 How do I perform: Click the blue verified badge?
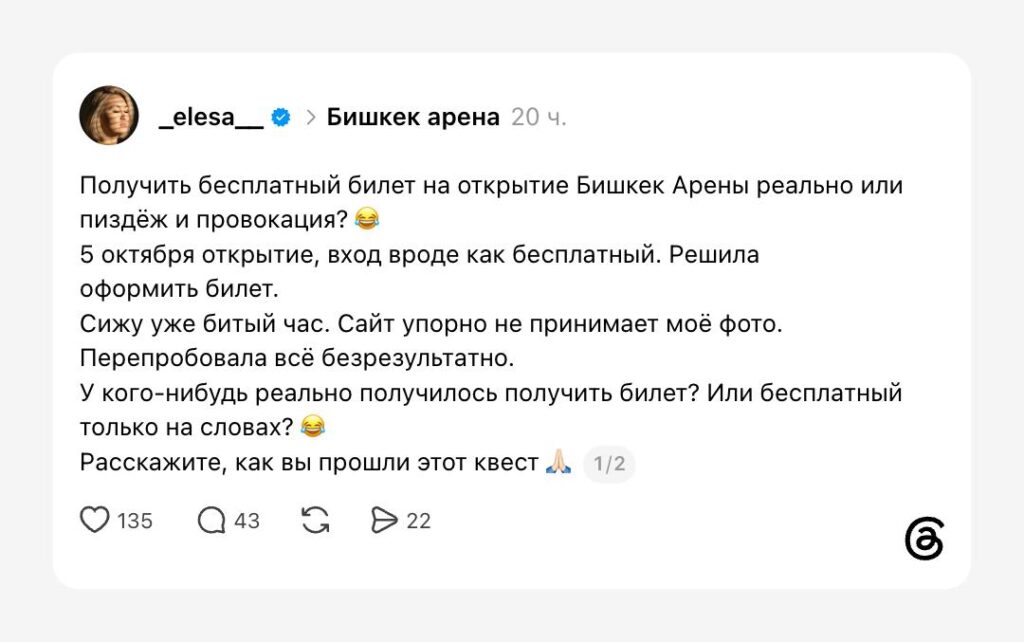pyautogui.click(x=281, y=118)
